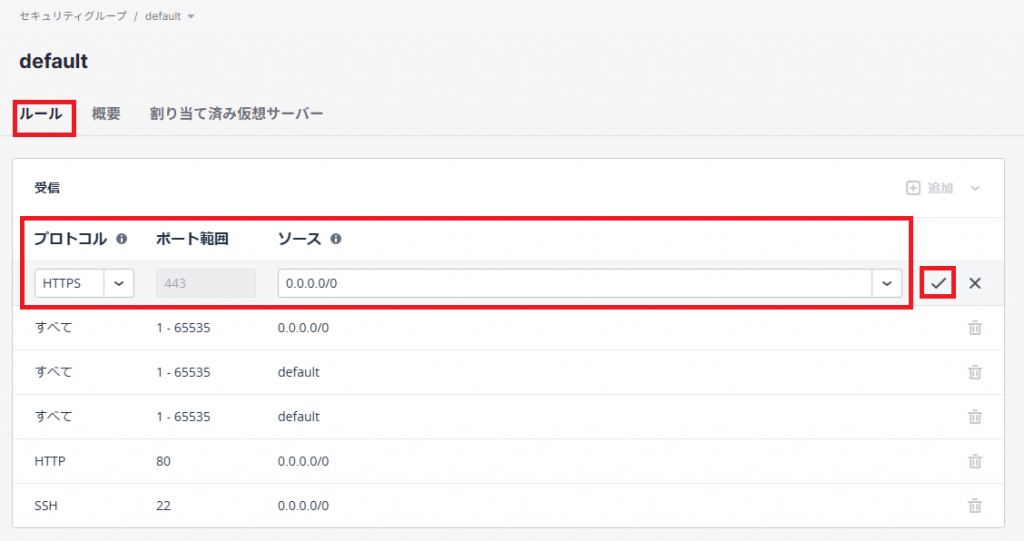The width and height of the screenshot is (1024, 541).
Task: Delete the last すべて default rule
Action: [x=975, y=417]
